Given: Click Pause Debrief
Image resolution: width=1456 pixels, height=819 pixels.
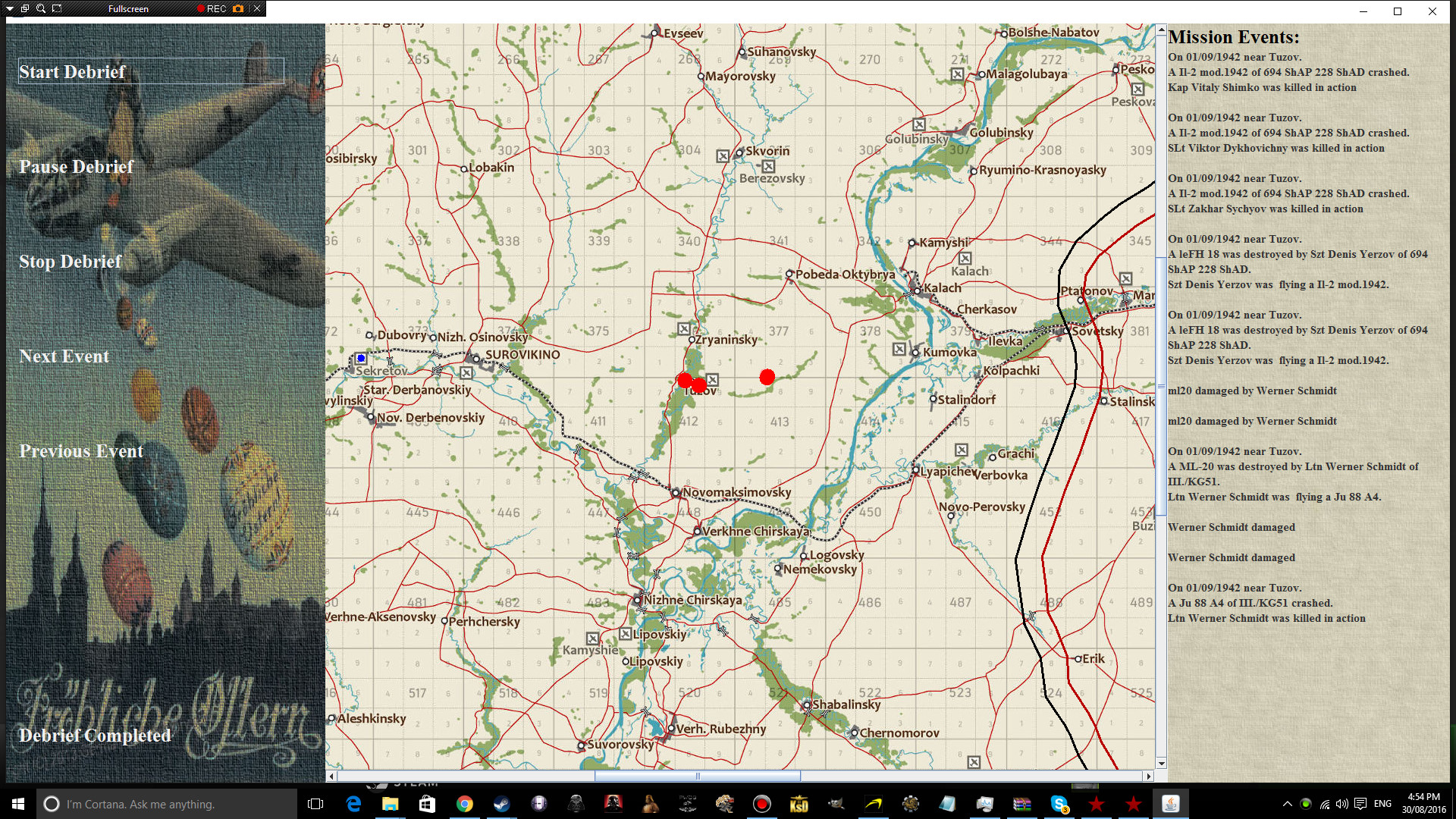Looking at the screenshot, I should point(76,167).
